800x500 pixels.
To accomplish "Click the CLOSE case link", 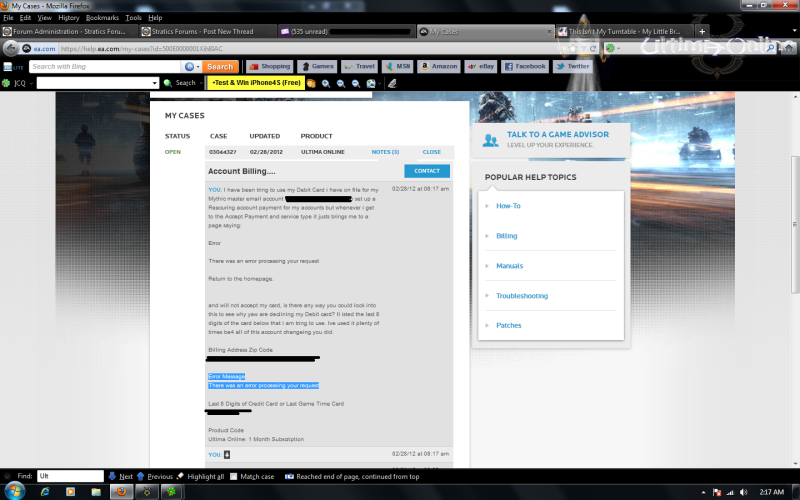I will (432, 152).
